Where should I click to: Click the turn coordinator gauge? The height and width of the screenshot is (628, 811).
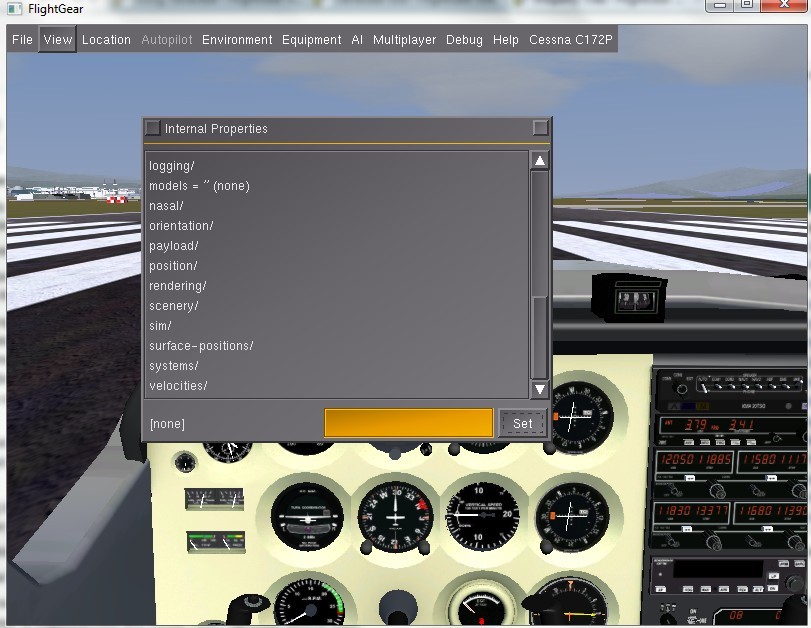coord(307,516)
